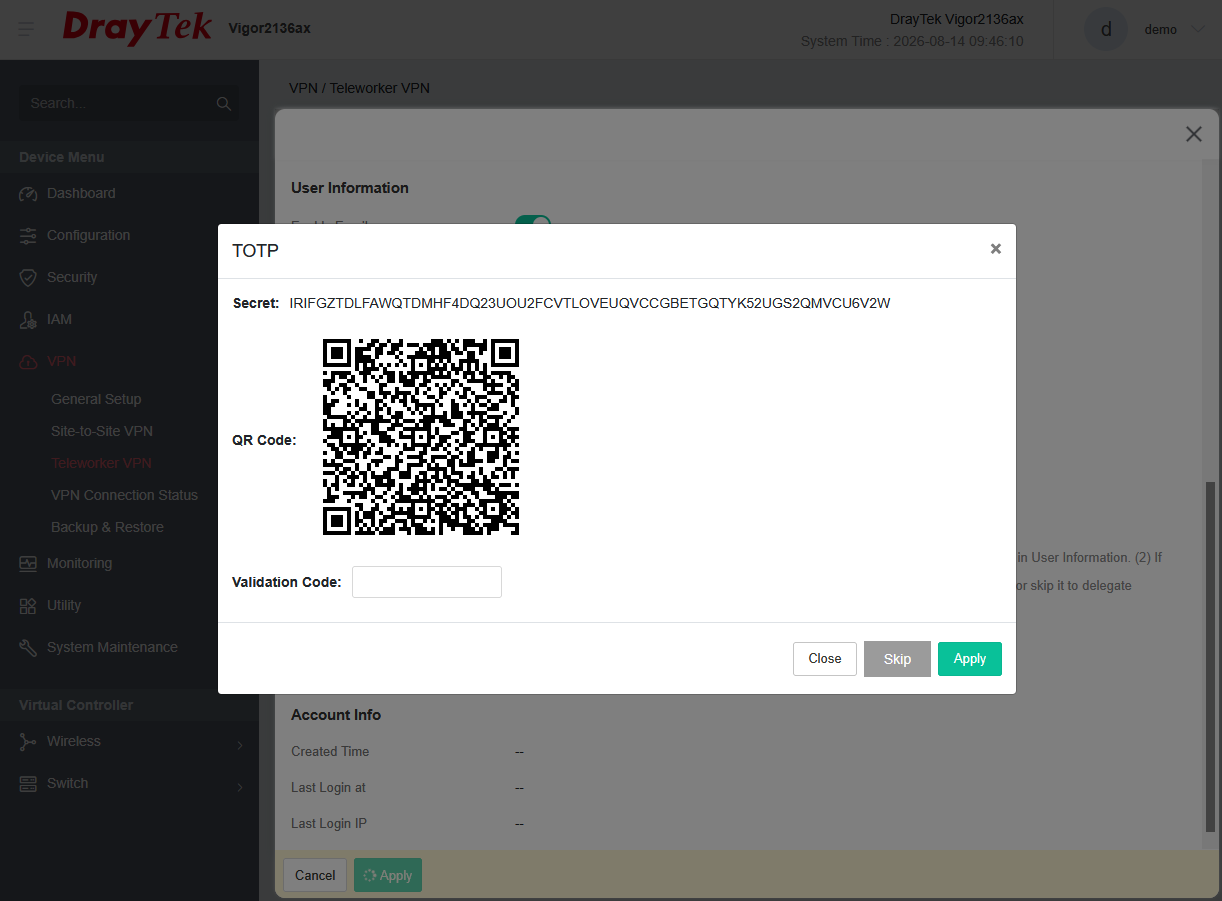This screenshot has width=1222, height=901.
Task: Click the Configuration sliders icon
Action: [28, 236]
